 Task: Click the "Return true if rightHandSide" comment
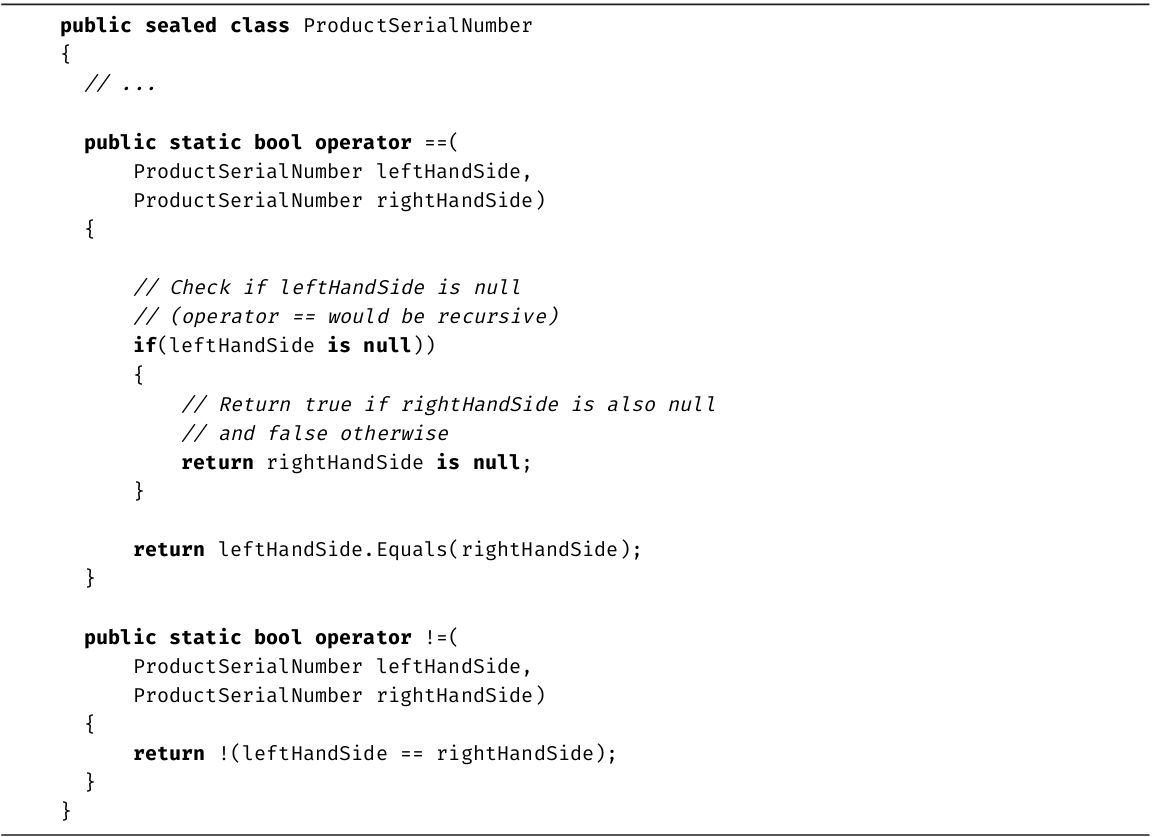[449, 405]
